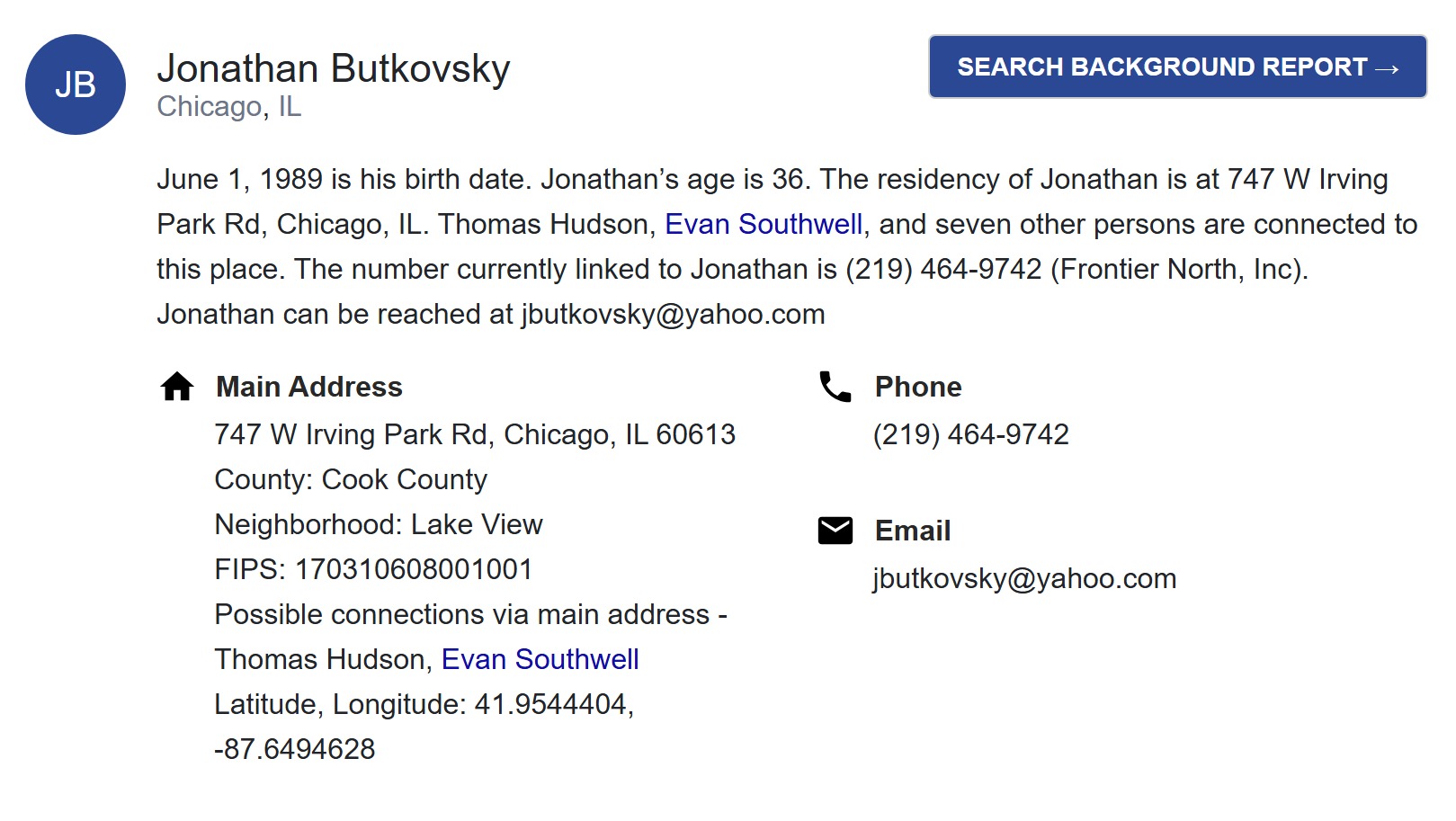The height and width of the screenshot is (821, 1456).
Task: Select the Main Address heading
Action: click(309, 387)
